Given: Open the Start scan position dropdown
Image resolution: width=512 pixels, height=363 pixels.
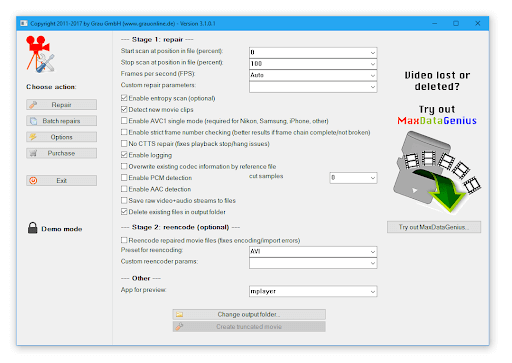Looking at the screenshot, I should 373,52.
